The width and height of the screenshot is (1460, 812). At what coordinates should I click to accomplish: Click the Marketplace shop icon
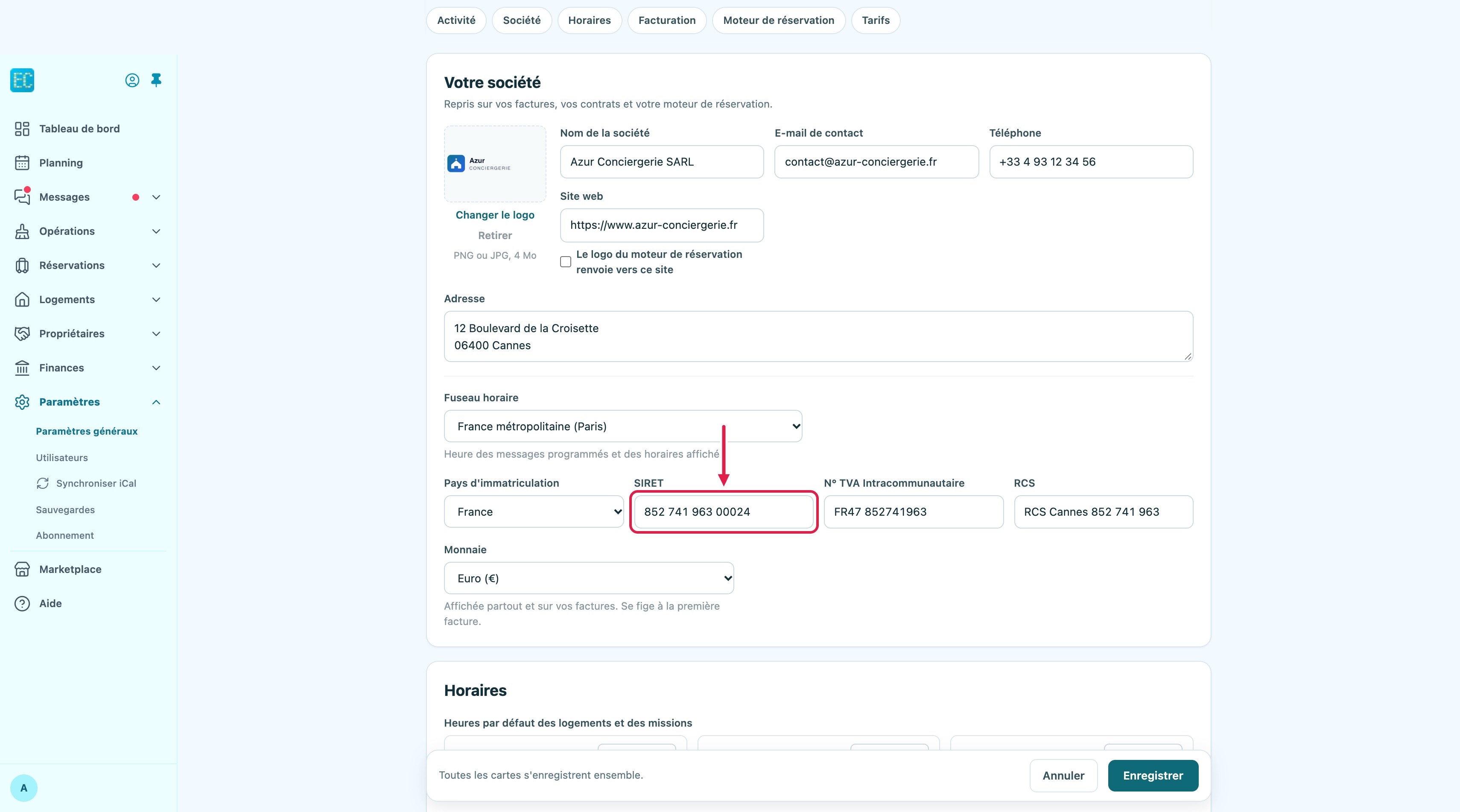[22, 569]
